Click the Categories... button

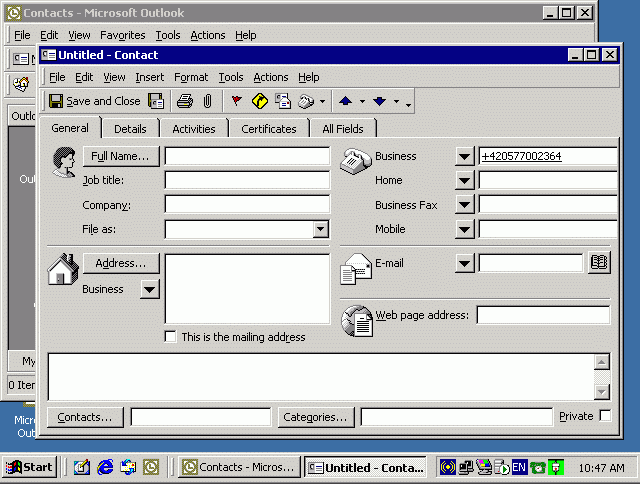point(316,417)
